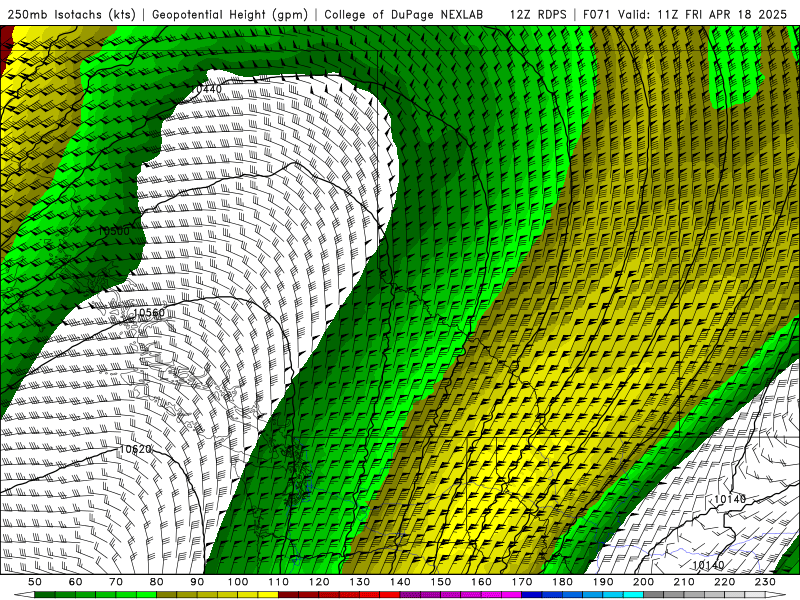The image size is (800, 600).
Task: Click legend value 150 on the color scale
Action: point(441,582)
